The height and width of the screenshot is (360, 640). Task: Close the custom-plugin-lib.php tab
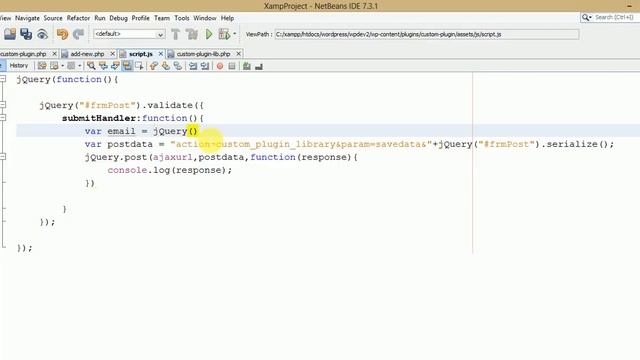click(x=238, y=54)
